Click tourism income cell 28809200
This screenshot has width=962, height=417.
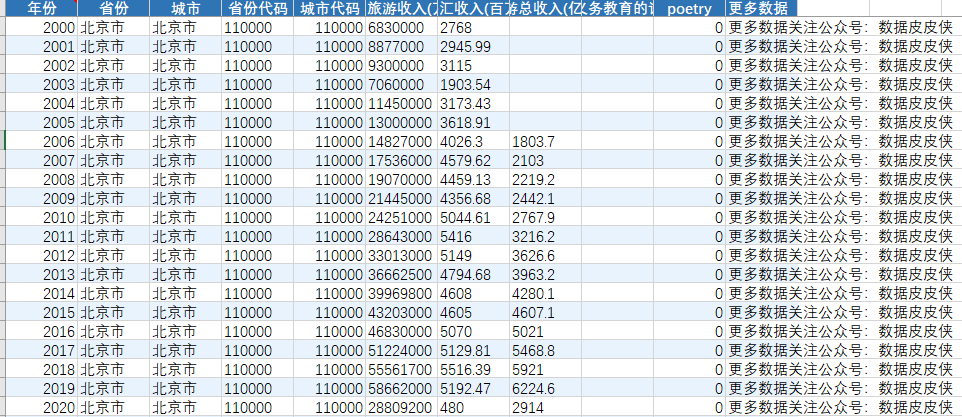click(401, 408)
